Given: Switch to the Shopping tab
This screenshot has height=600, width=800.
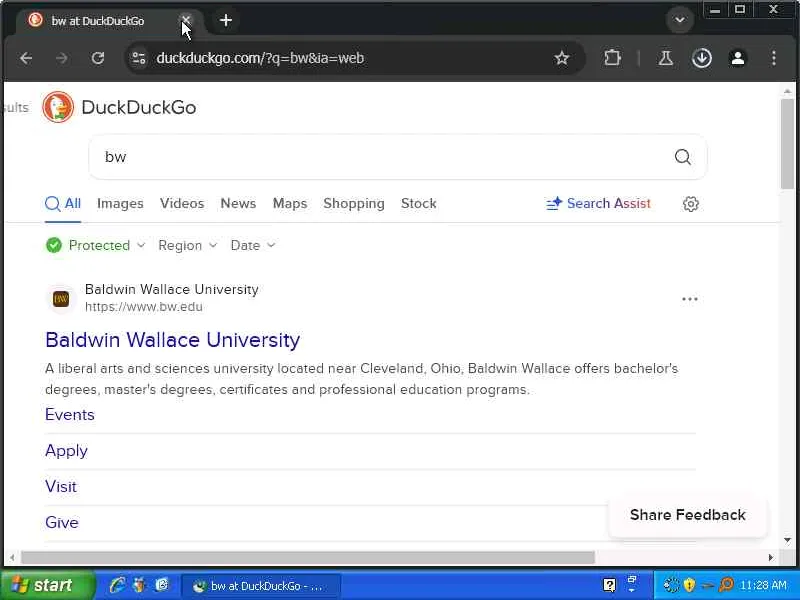Looking at the screenshot, I should (354, 204).
